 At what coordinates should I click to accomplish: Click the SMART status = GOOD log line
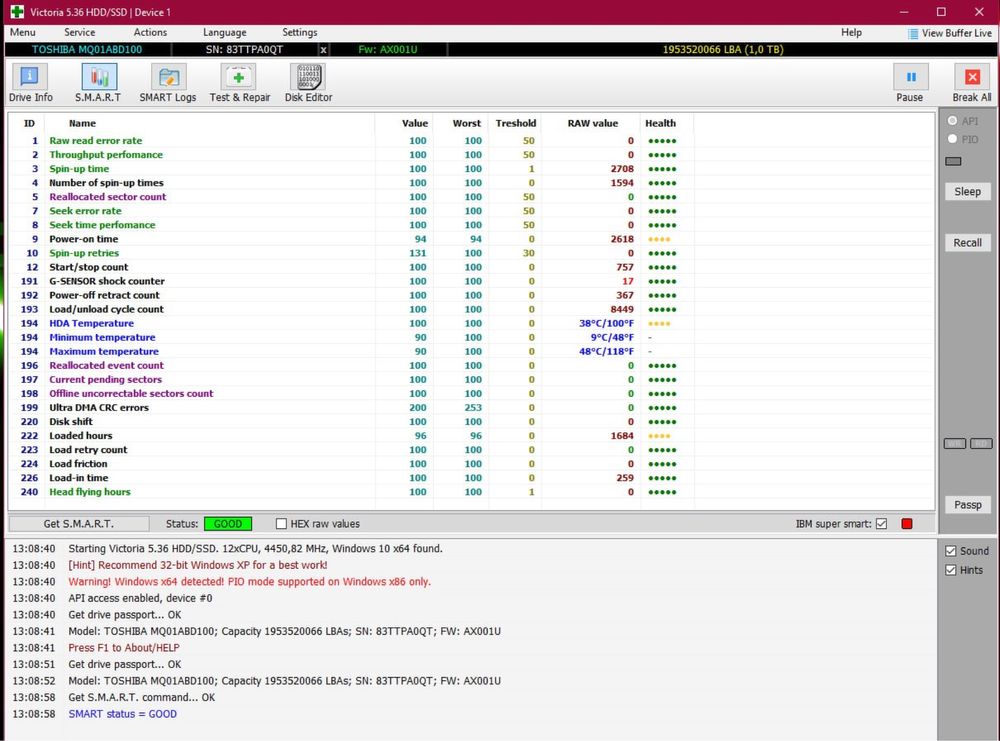[122, 714]
